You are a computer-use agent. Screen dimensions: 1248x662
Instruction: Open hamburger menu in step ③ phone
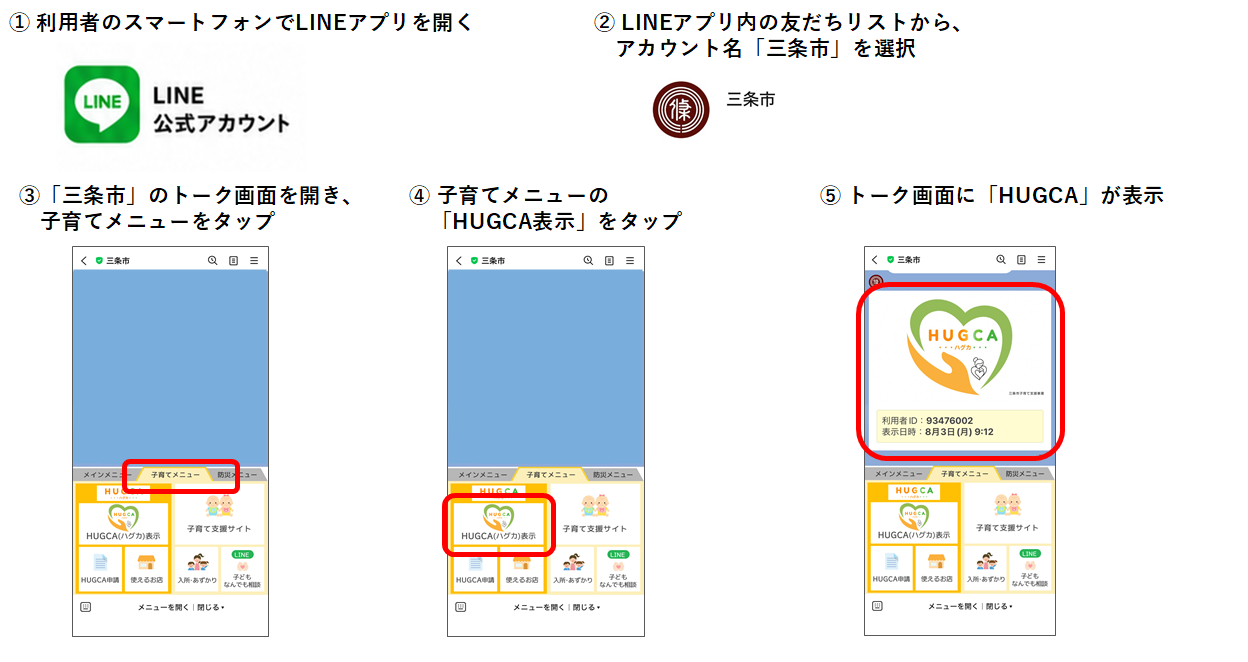click(x=254, y=260)
